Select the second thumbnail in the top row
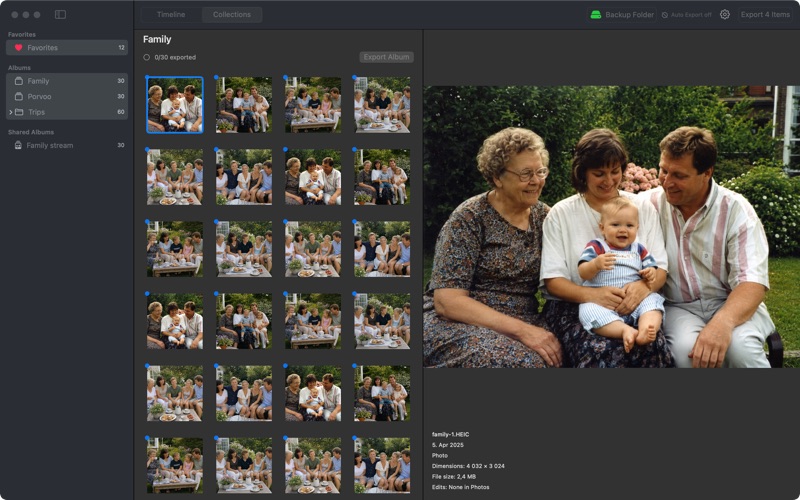The height and width of the screenshot is (500, 800). (244, 105)
